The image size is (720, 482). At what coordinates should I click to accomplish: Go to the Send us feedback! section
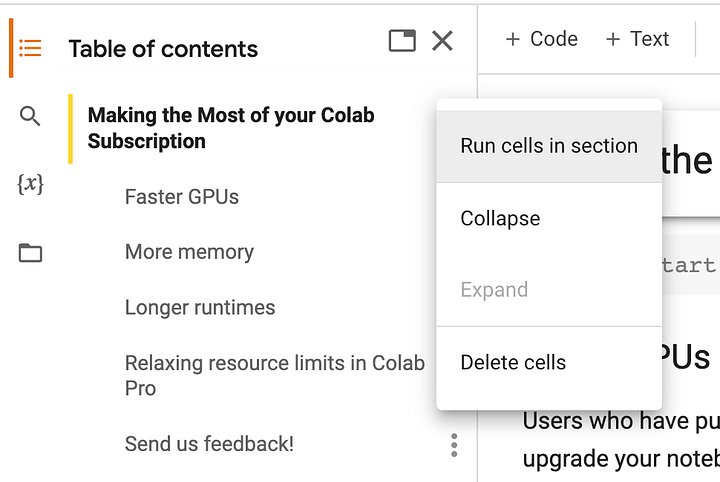(209, 444)
